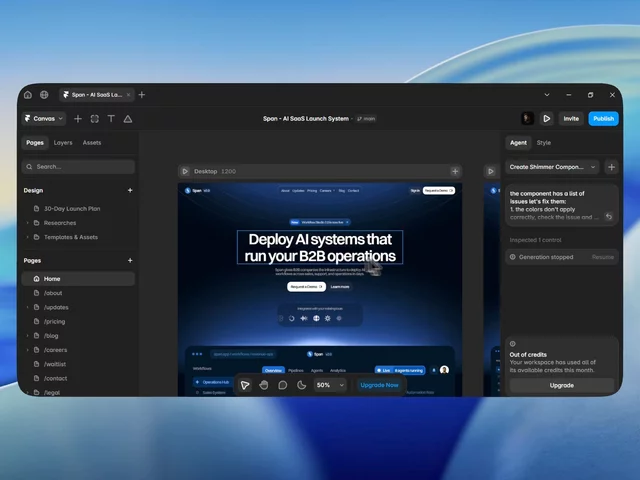The height and width of the screenshot is (480, 640).
Task: Click the globe icon in the tab bar
Action: [44, 95]
